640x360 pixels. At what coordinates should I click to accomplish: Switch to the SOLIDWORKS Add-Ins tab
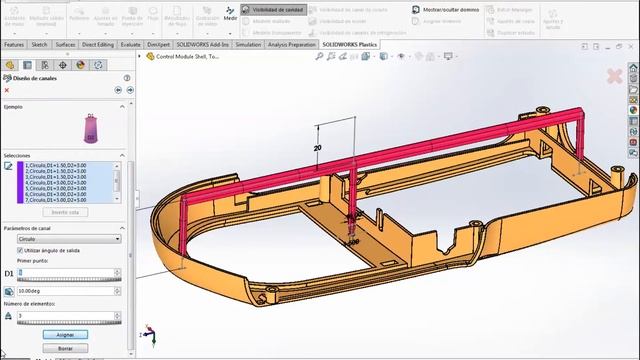202,44
